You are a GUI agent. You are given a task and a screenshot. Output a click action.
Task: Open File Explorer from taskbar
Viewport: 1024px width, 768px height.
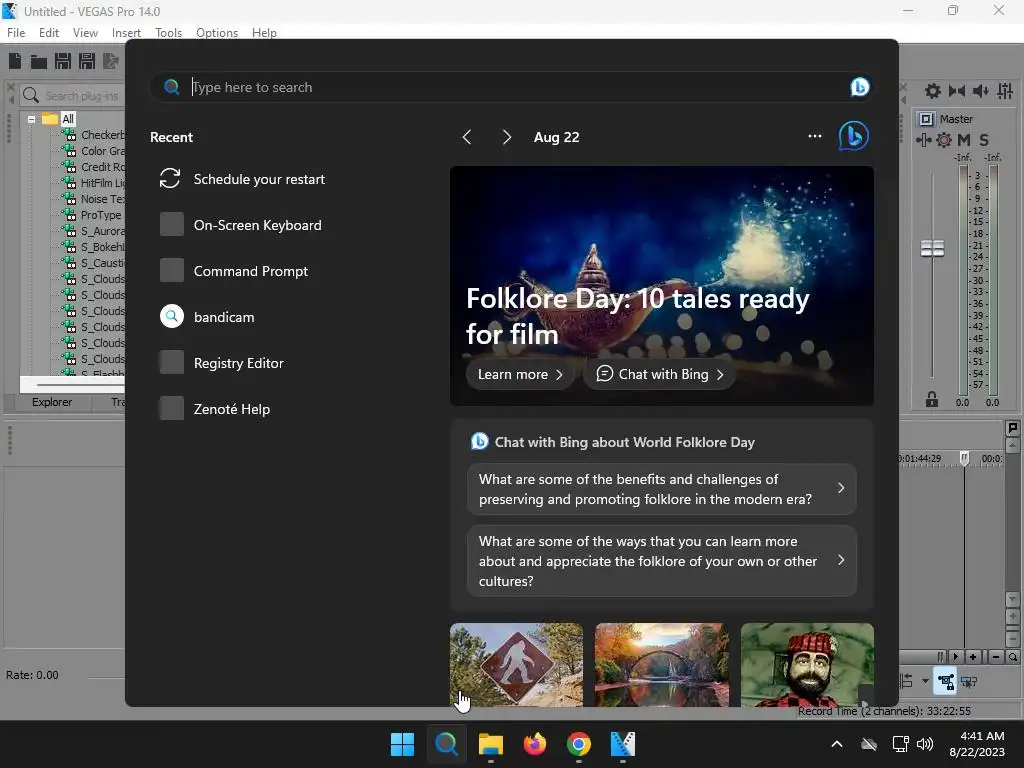(490, 744)
